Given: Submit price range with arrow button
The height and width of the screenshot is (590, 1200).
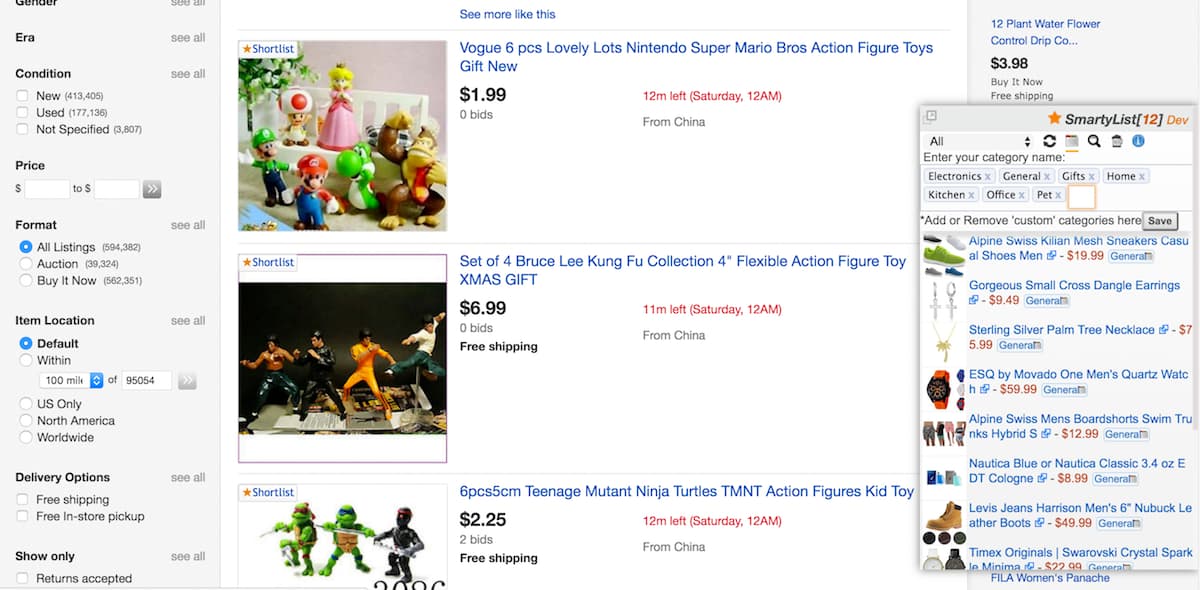Looking at the screenshot, I should [x=152, y=189].
